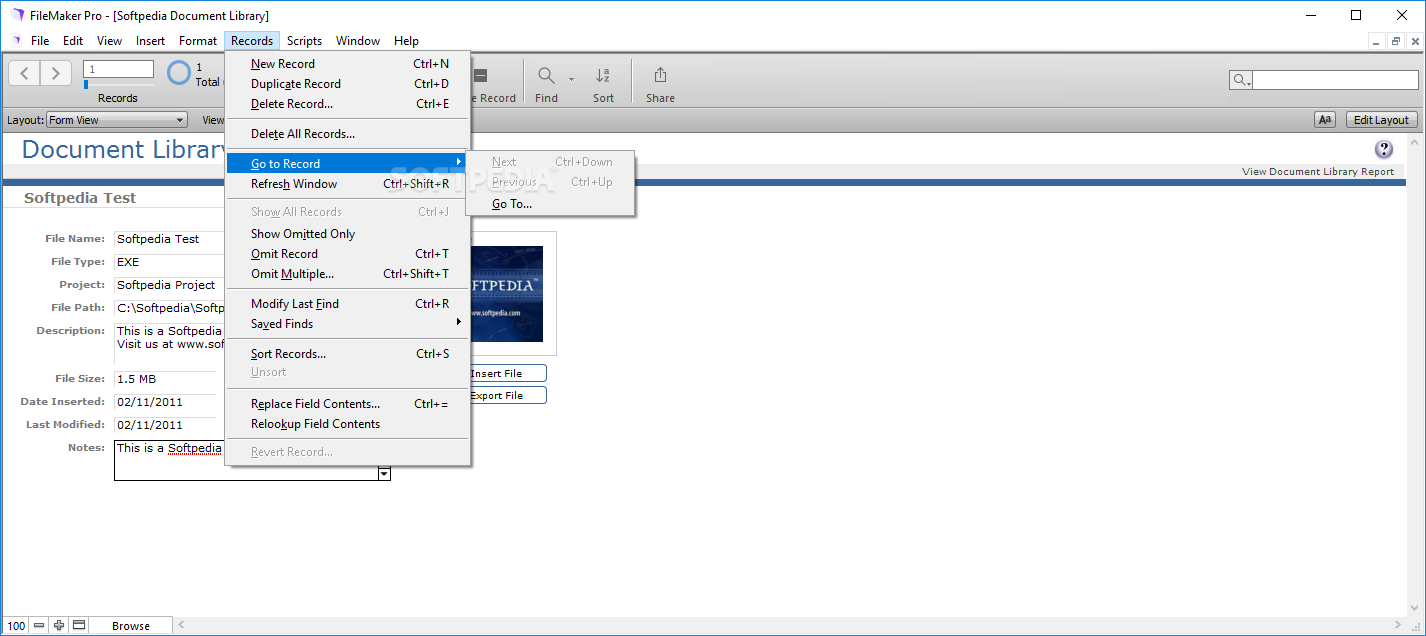
Task: Select Show Omitted Only
Action: click(348, 234)
